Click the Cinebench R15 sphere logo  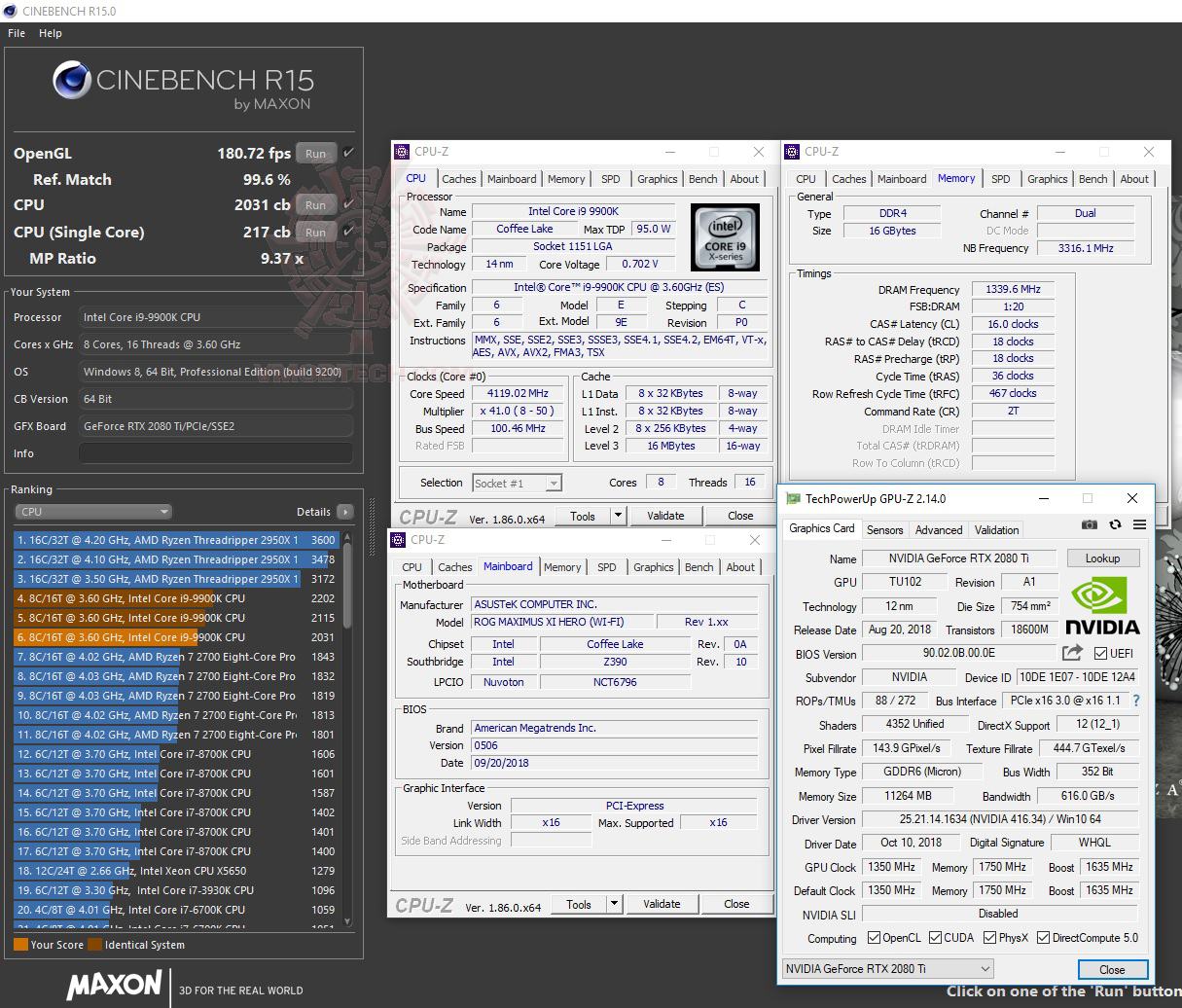pyautogui.click(x=72, y=81)
